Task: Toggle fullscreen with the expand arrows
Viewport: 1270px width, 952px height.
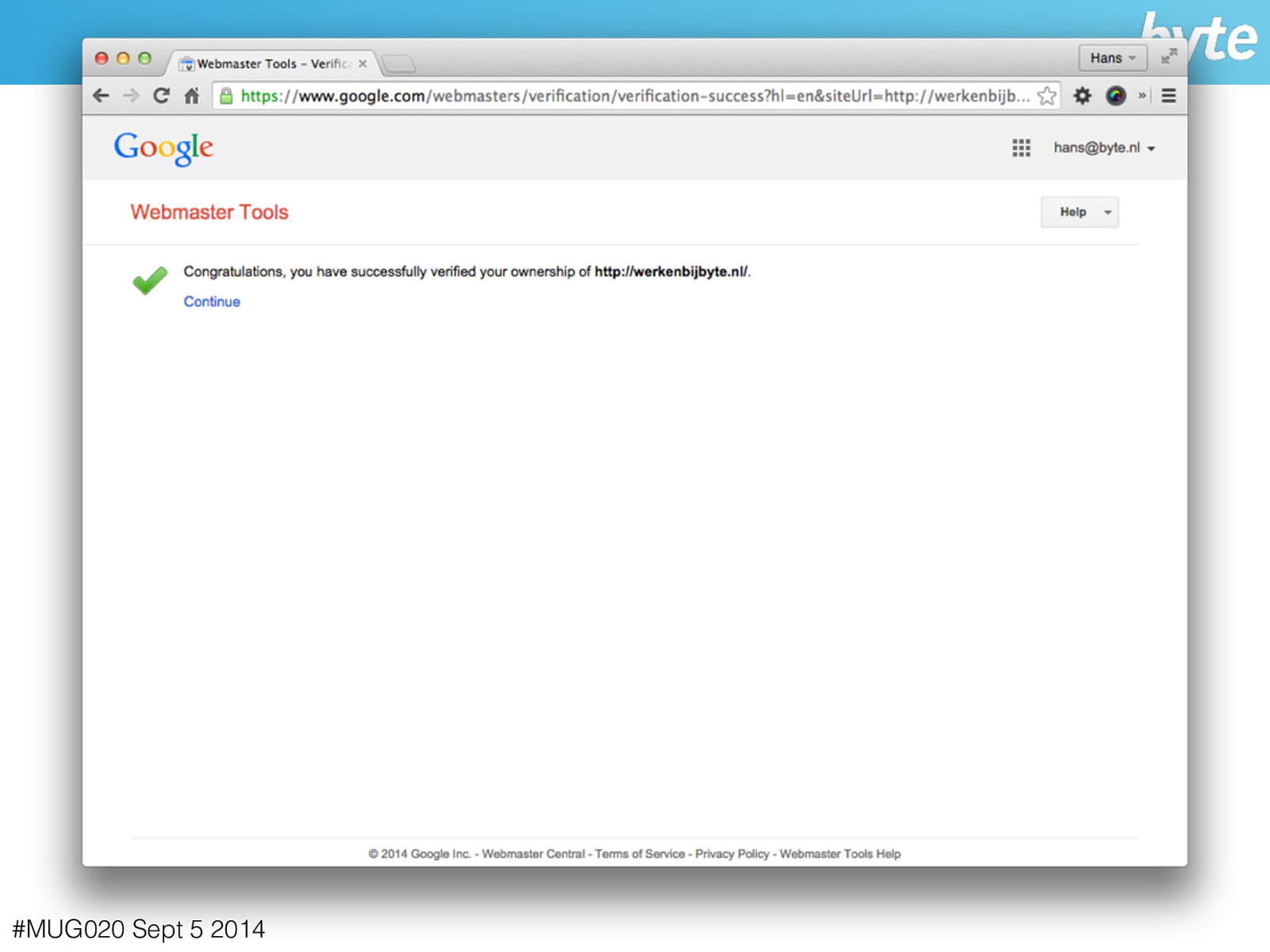Action: 1169,56
